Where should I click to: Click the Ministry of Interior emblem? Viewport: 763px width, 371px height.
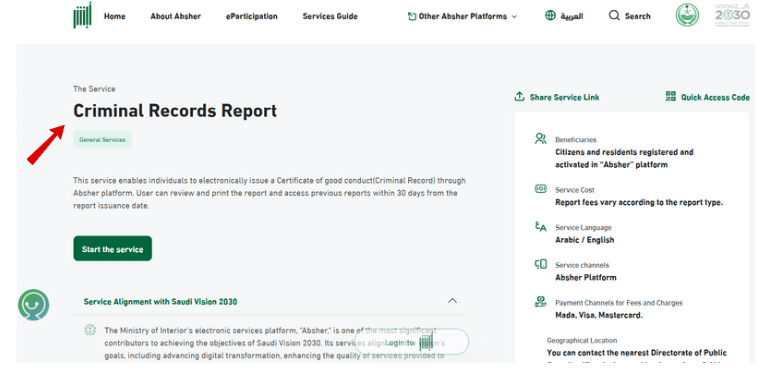[687, 15]
